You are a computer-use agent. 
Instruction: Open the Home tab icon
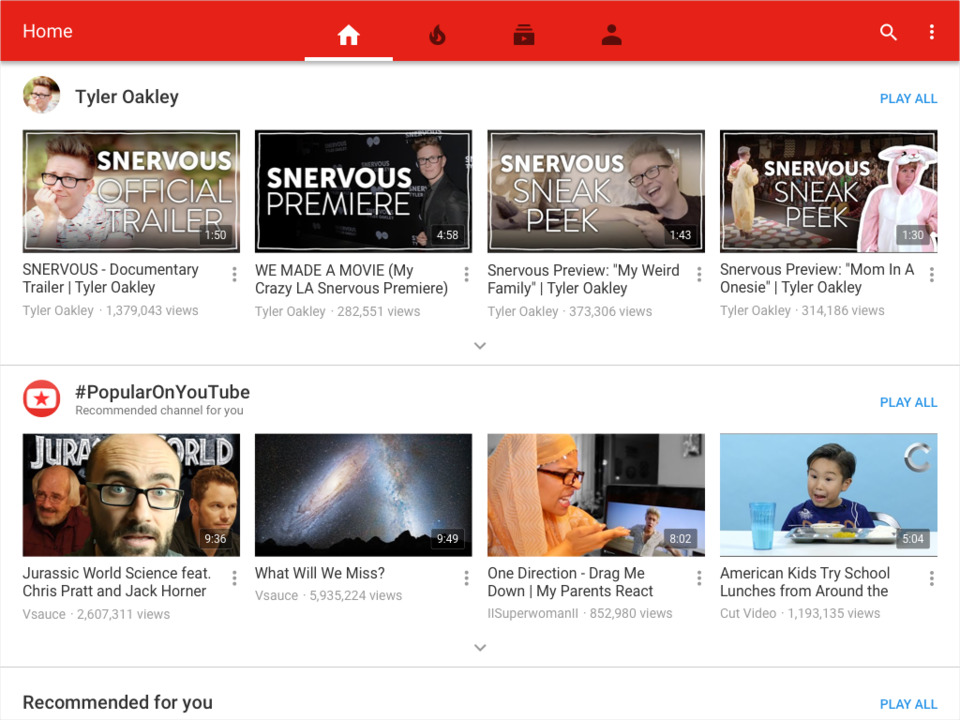348,34
